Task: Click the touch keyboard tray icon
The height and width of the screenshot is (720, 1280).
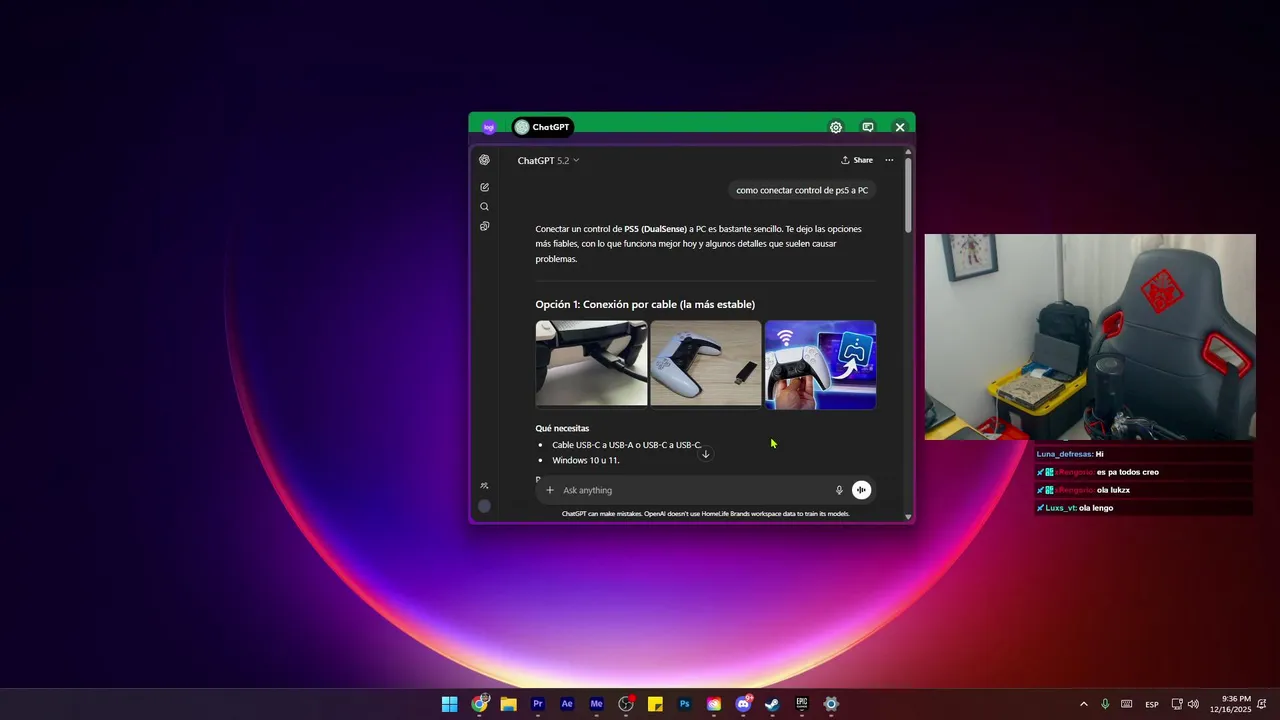Action: click(x=1127, y=704)
